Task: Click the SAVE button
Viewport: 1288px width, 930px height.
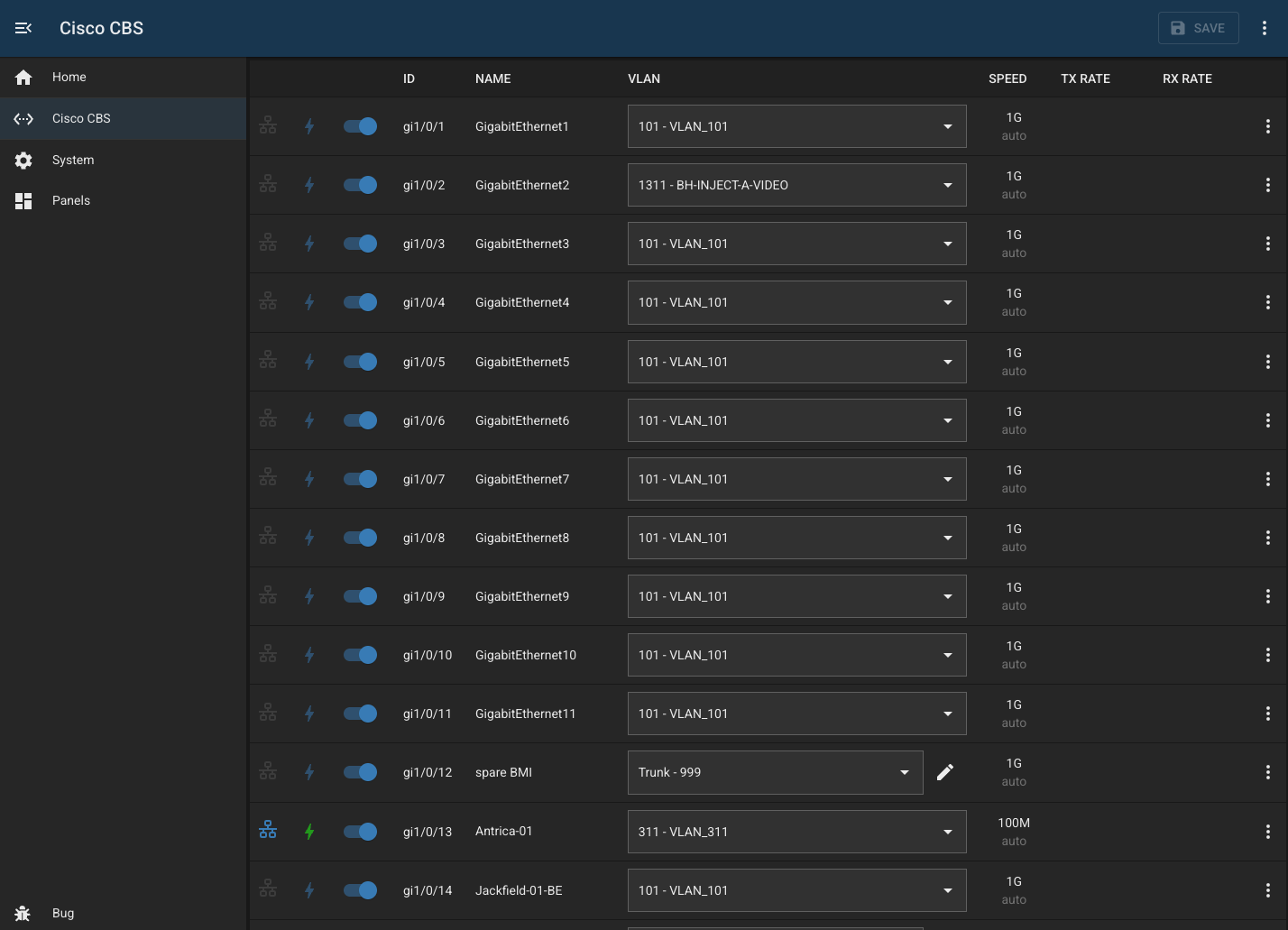Action: coord(1198,28)
